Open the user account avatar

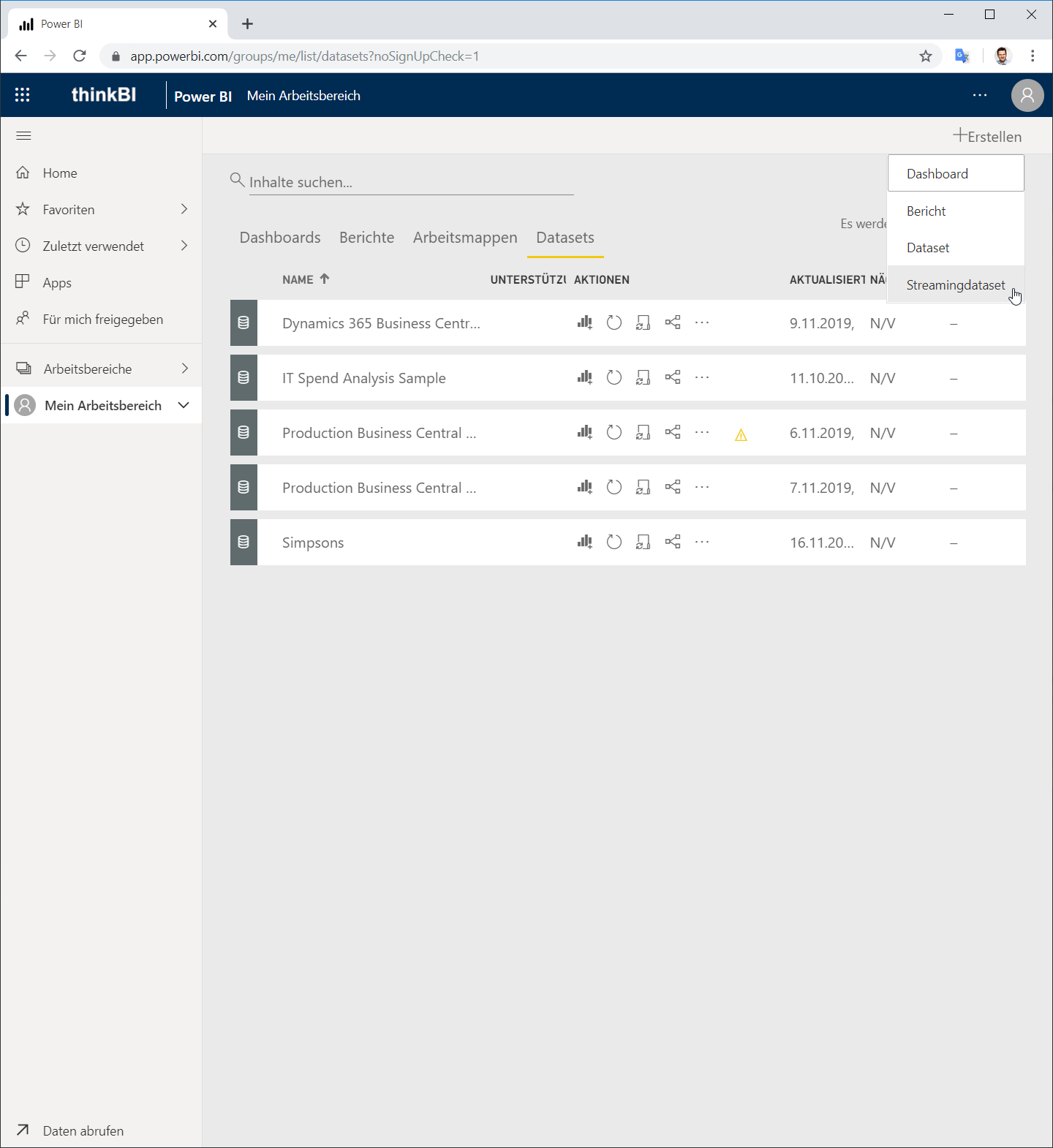click(x=1027, y=95)
